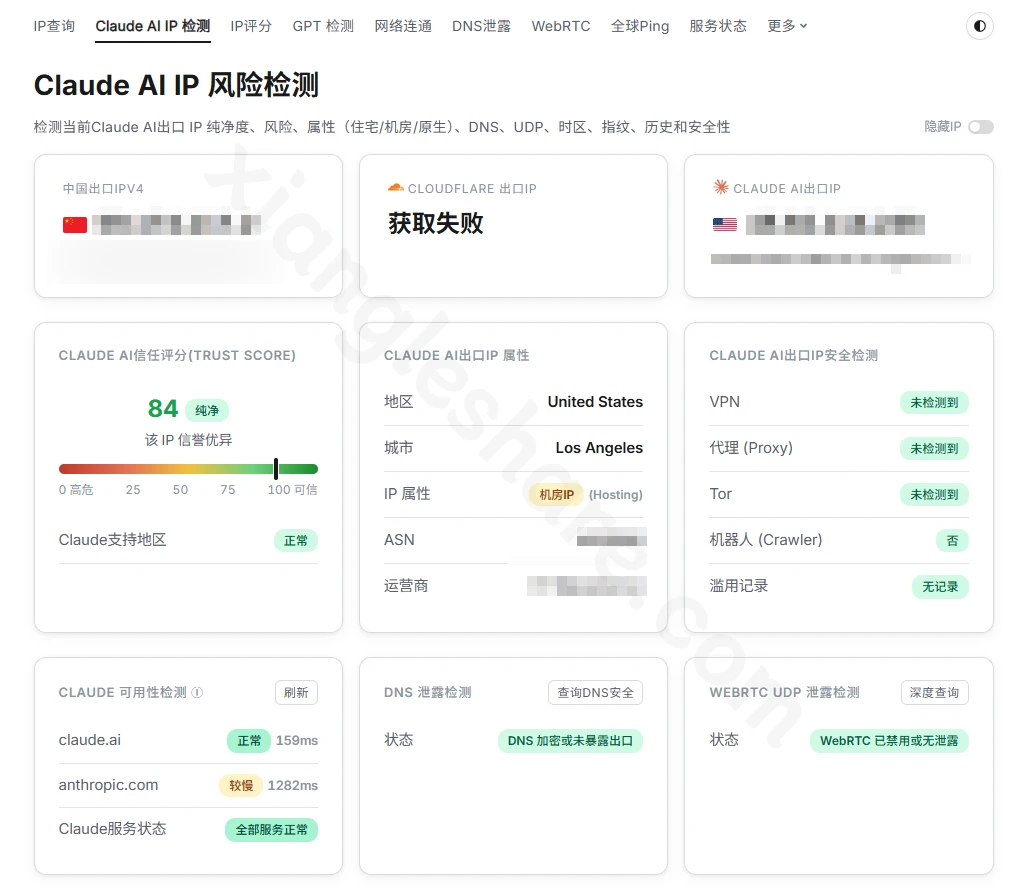The height and width of the screenshot is (890, 1012).
Task: Open the 服务状态 tab
Action: point(718,26)
